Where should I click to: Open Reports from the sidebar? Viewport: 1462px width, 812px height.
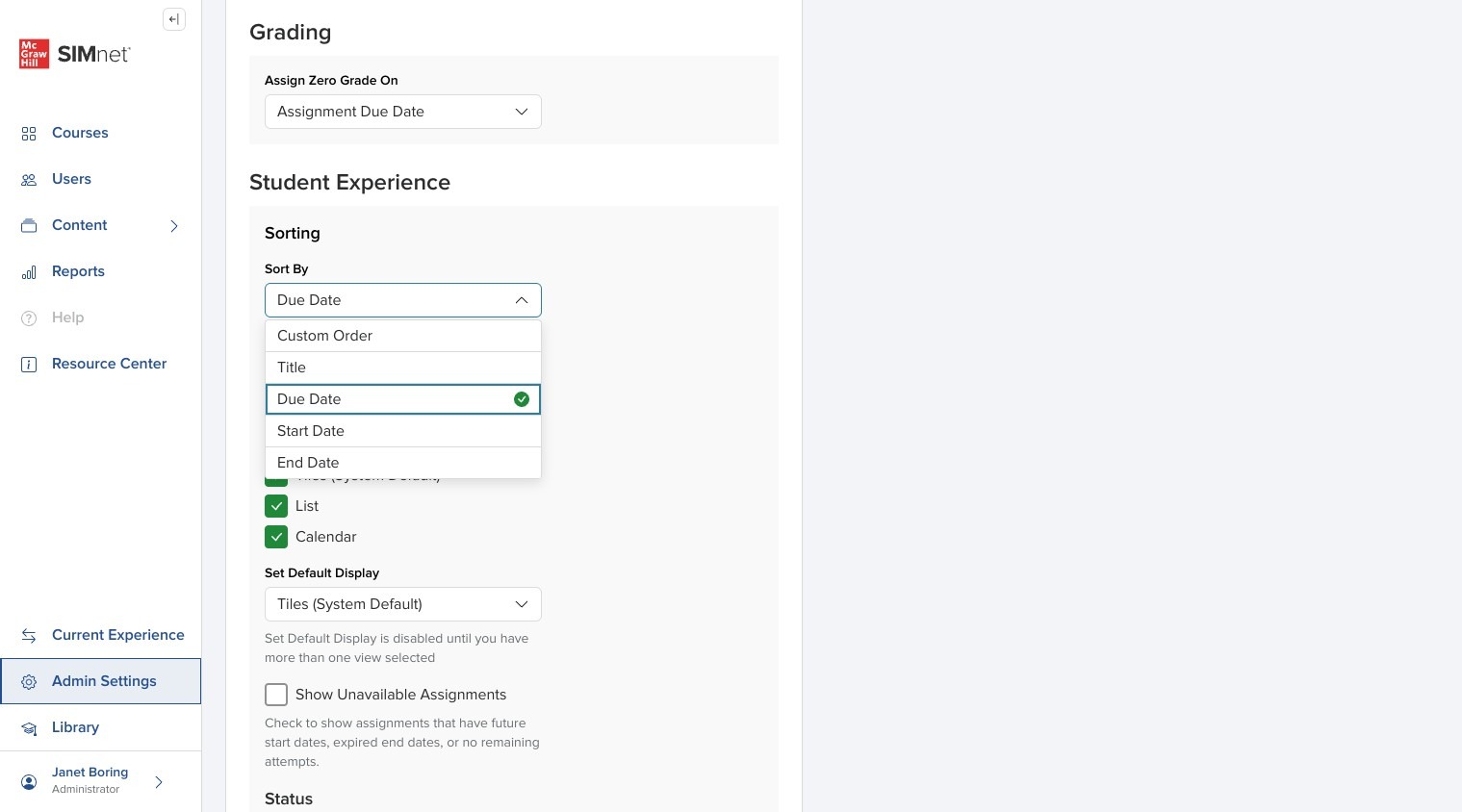pyautogui.click(x=78, y=271)
